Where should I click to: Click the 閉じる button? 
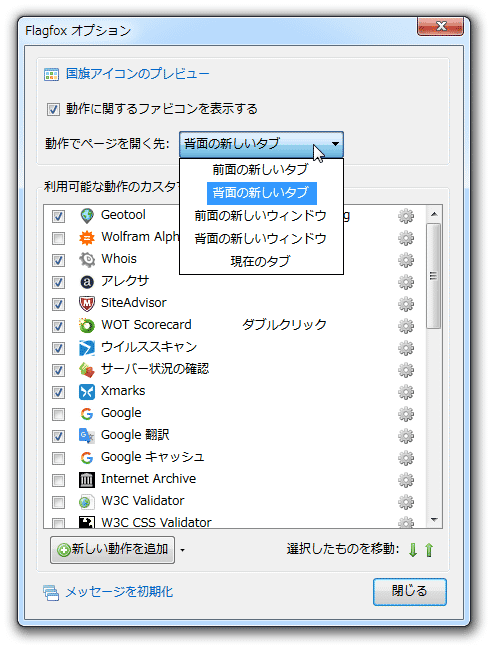[409, 592]
